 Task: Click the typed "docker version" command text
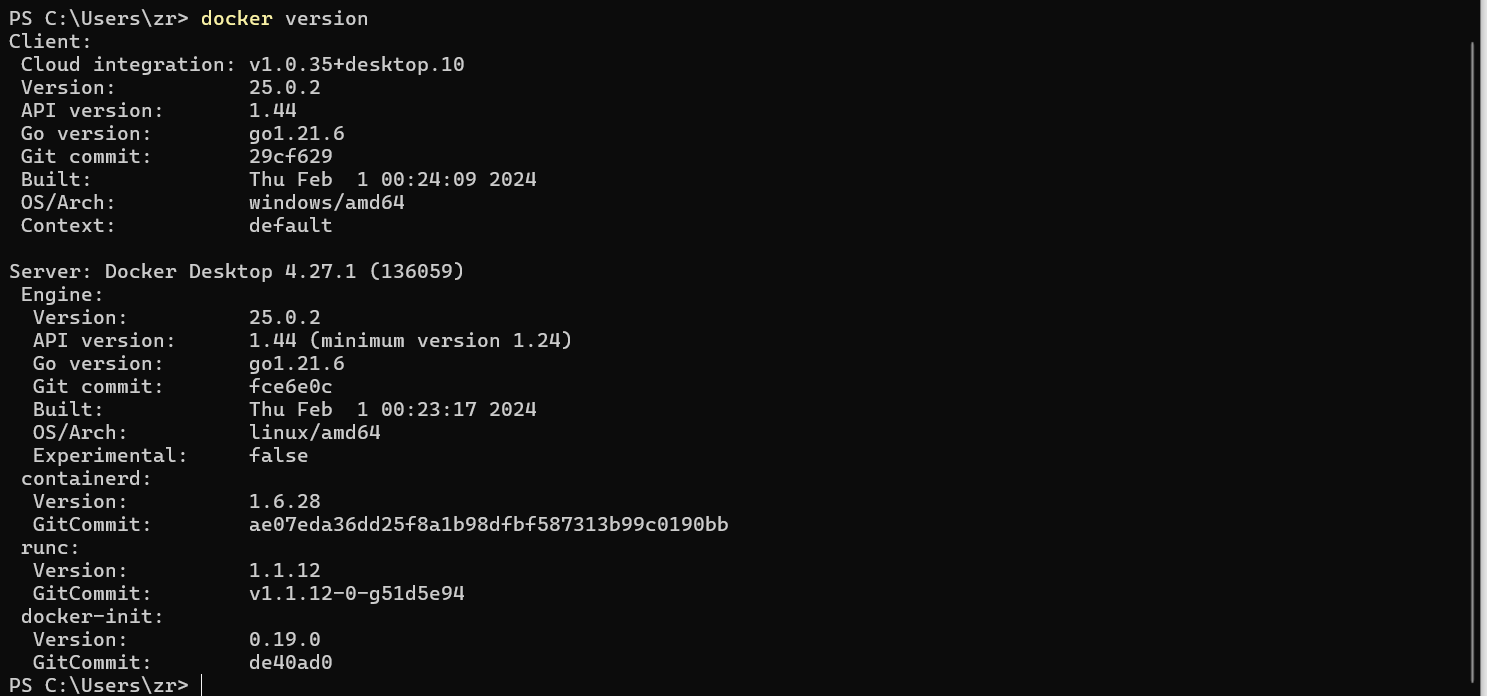pos(284,18)
